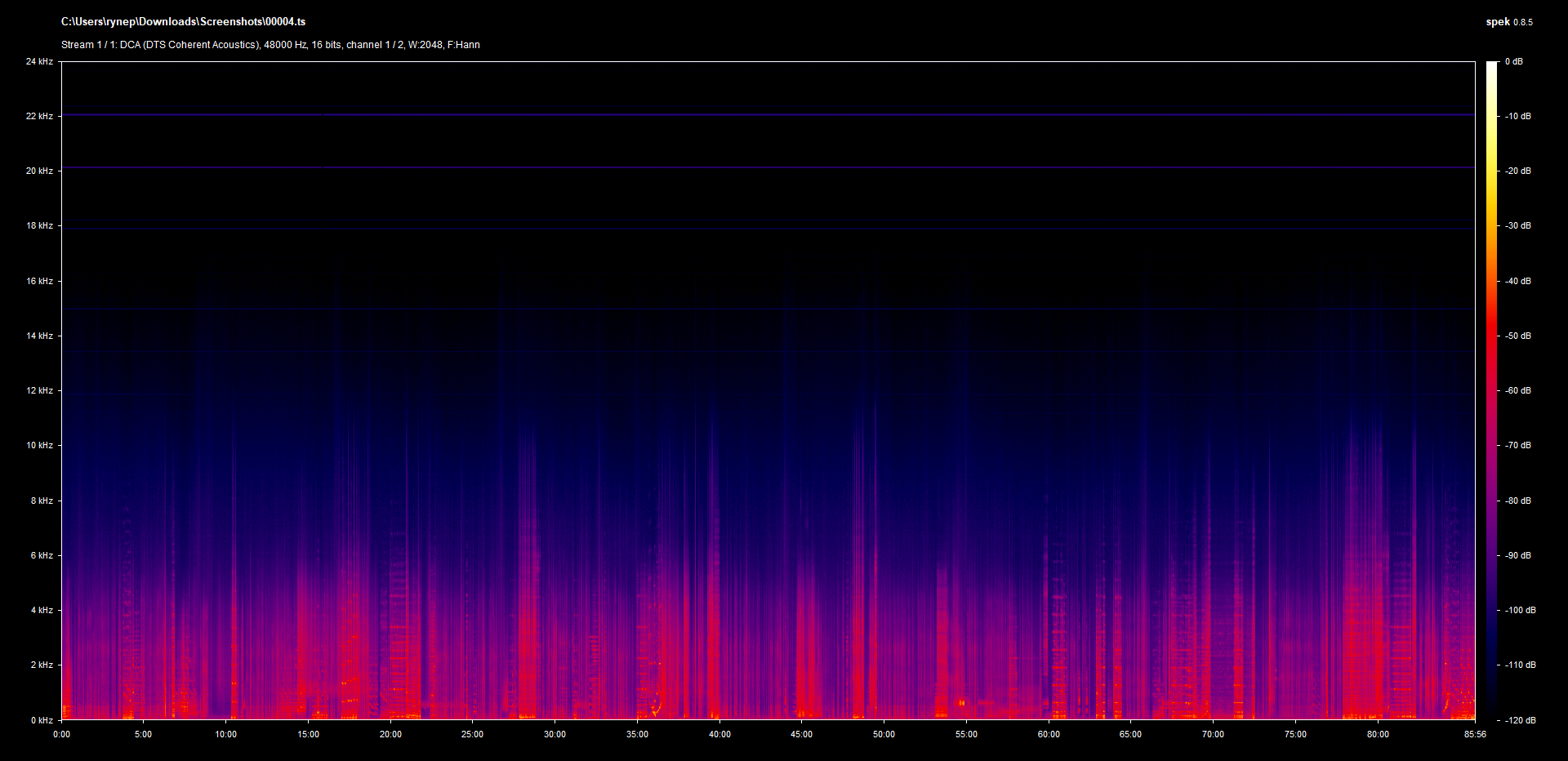Click the 30:00 time axis marker
1568x761 pixels.
pos(555,734)
